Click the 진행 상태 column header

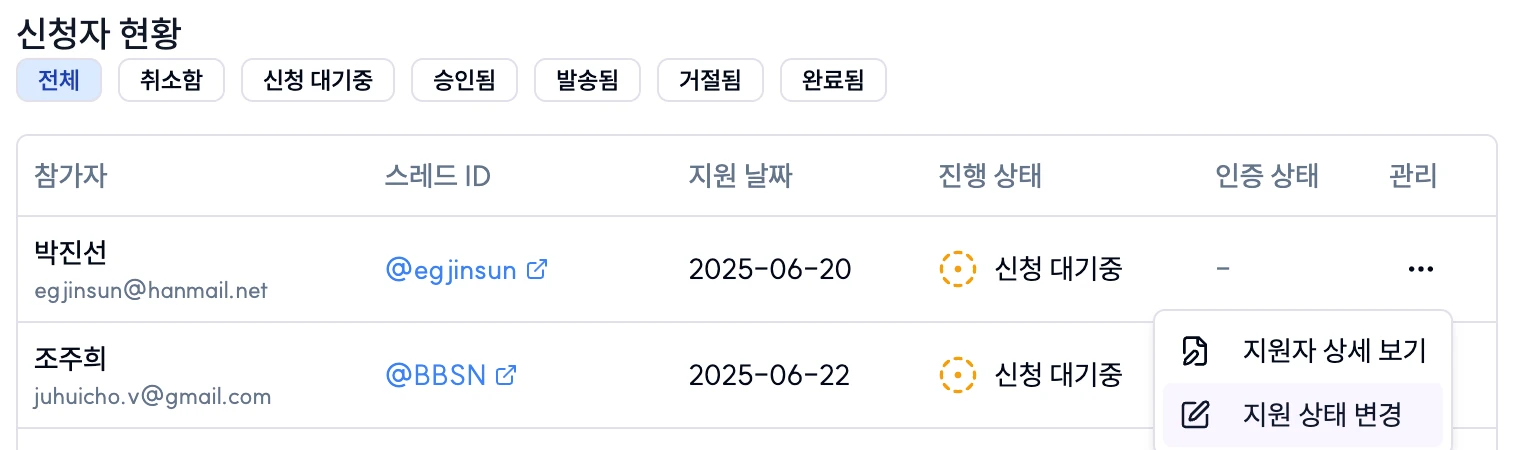(990, 176)
